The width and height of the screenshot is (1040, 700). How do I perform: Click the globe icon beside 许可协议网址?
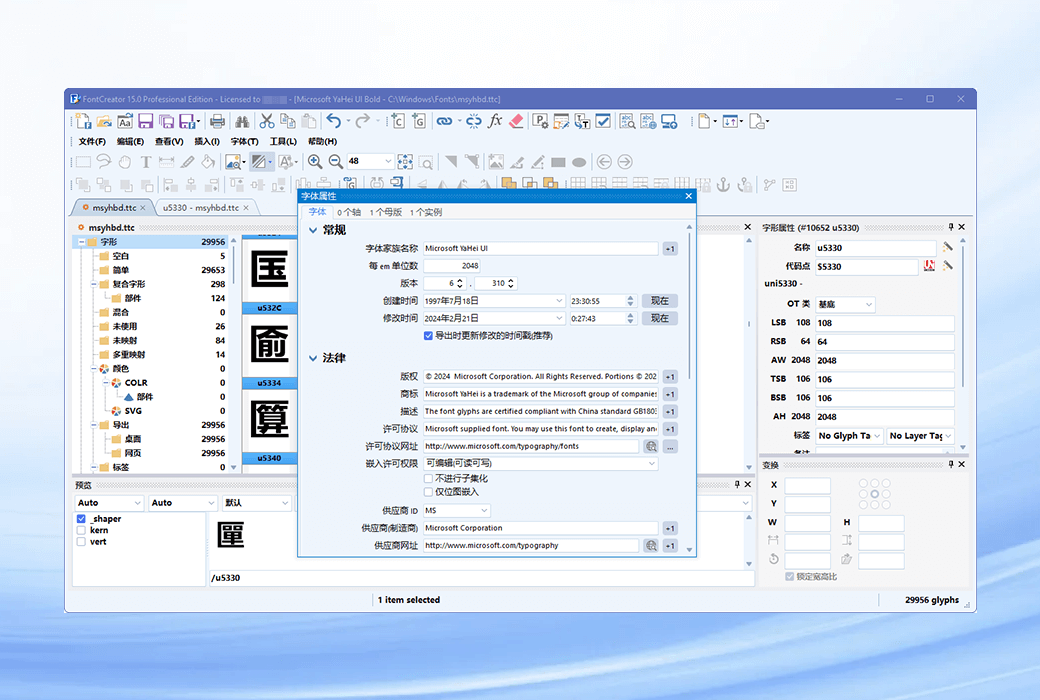[x=651, y=447]
